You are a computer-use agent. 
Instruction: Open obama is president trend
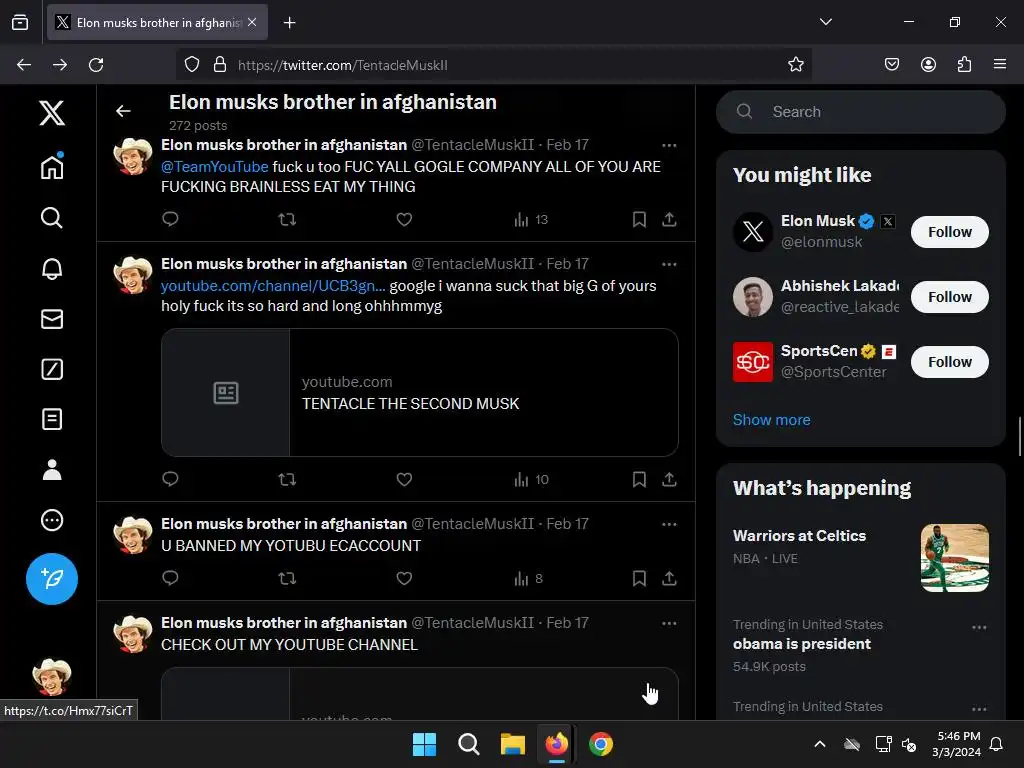(x=802, y=644)
